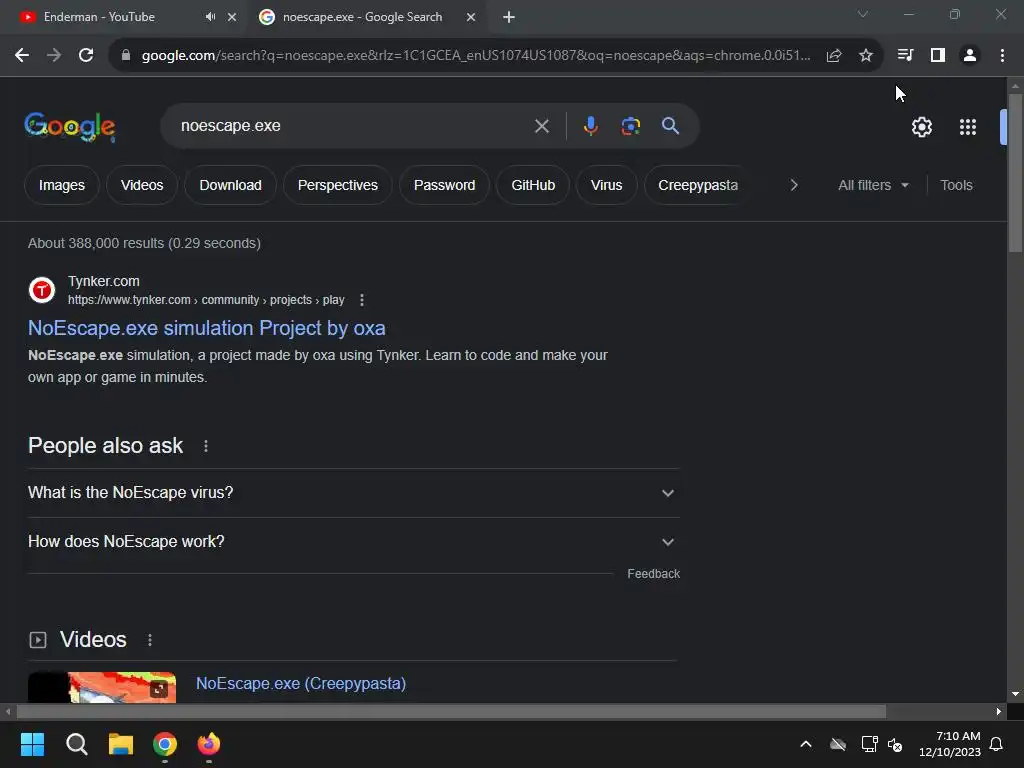
Task: Search by image with Google Lens
Action: (x=630, y=126)
